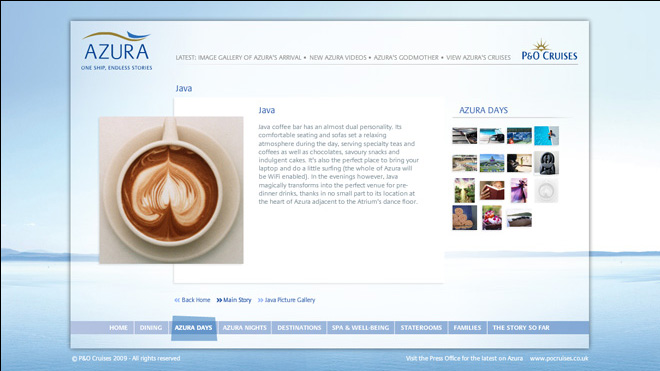Open the rolled towels thumbnail
Screen dimensions: 660x371
[464, 217]
